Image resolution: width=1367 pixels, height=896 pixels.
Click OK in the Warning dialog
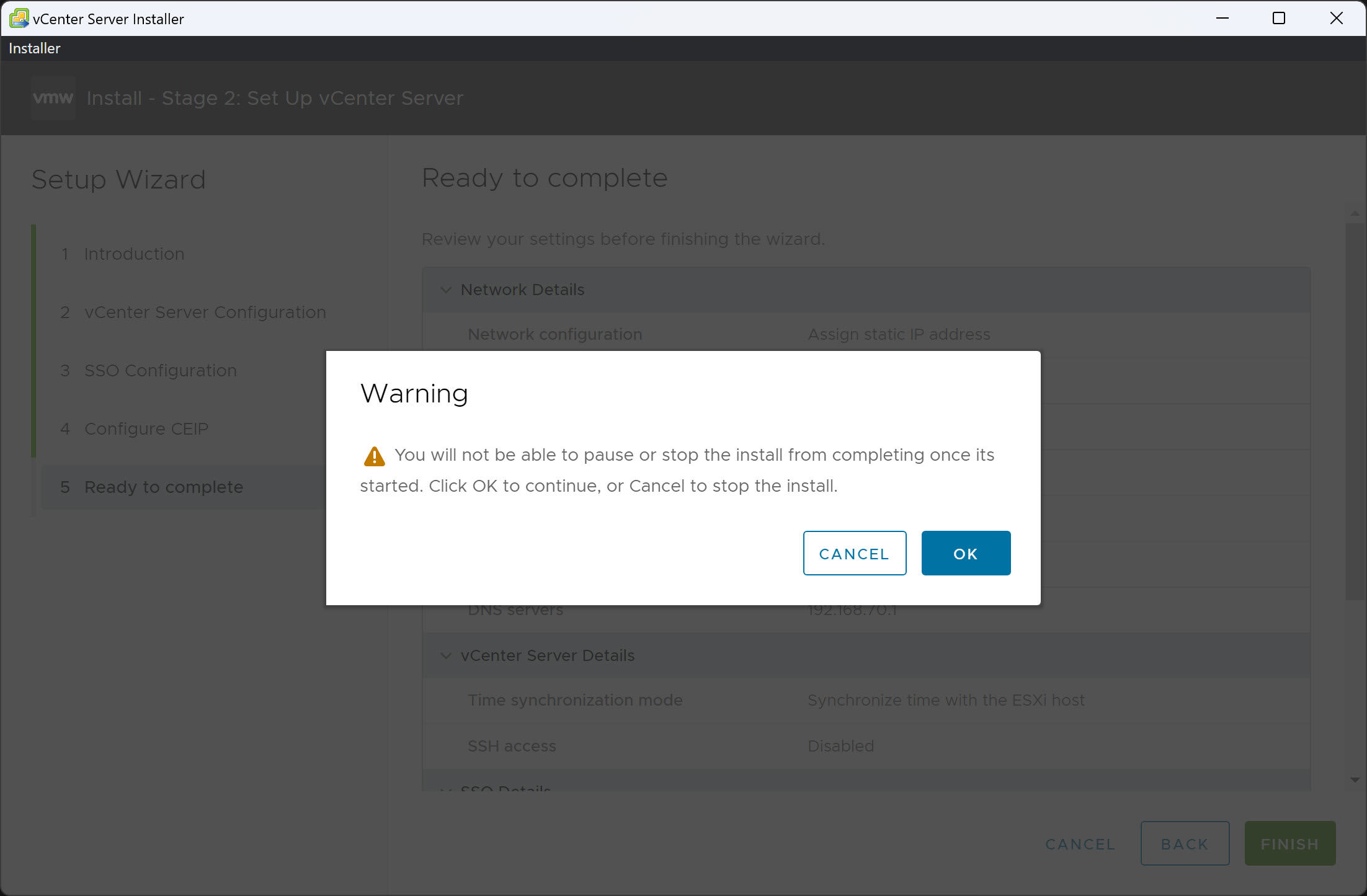965,553
